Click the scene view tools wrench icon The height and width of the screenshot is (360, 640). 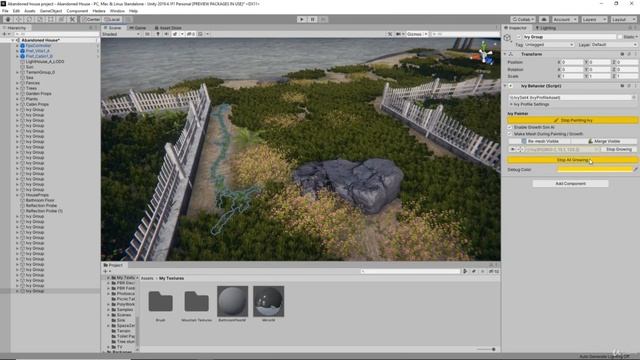(390, 34)
